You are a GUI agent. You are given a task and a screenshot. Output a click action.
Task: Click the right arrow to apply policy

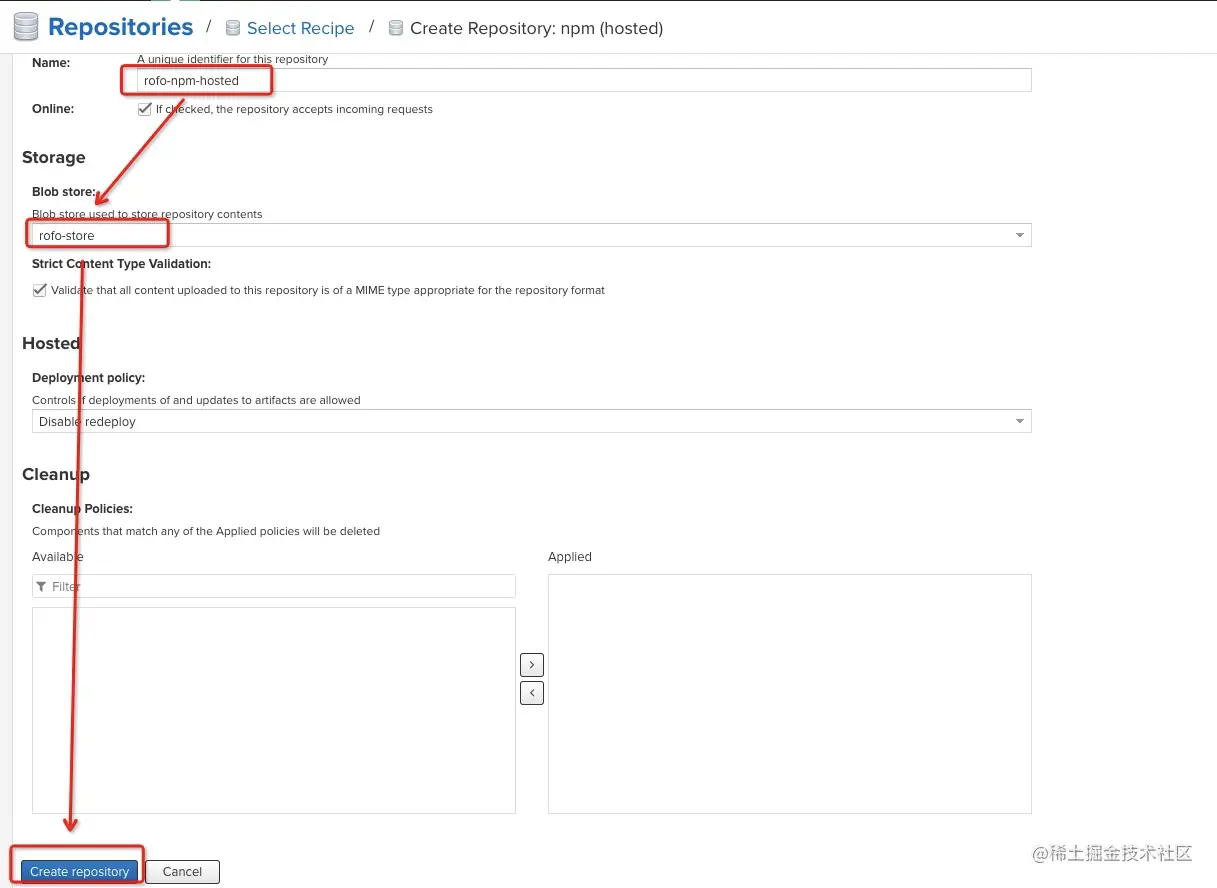[x=532, y=664]
